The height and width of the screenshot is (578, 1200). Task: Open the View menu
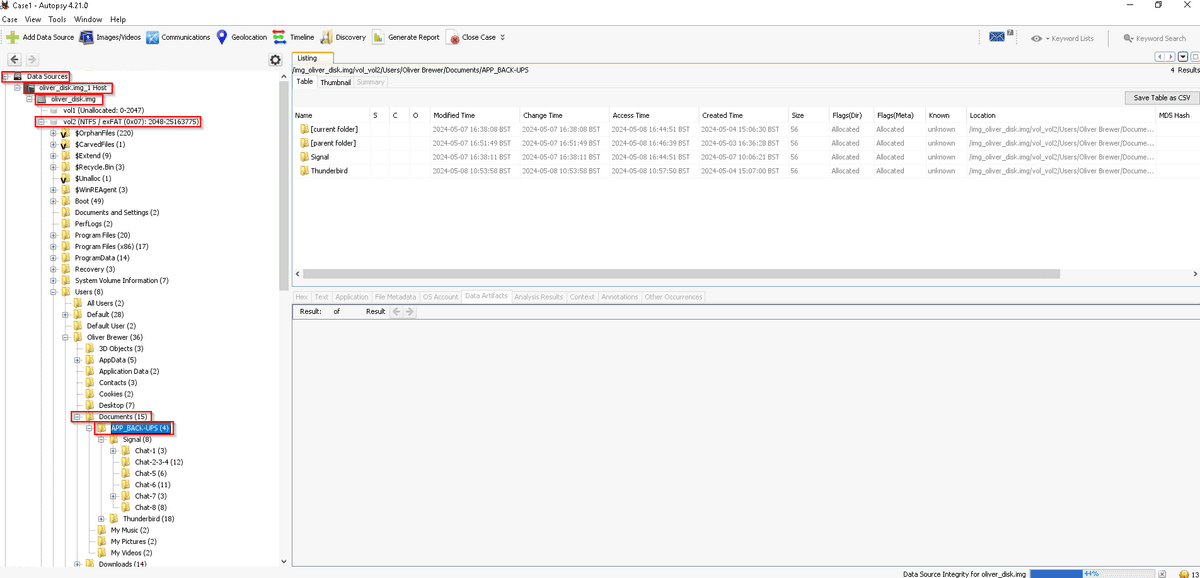click(33, 19)
